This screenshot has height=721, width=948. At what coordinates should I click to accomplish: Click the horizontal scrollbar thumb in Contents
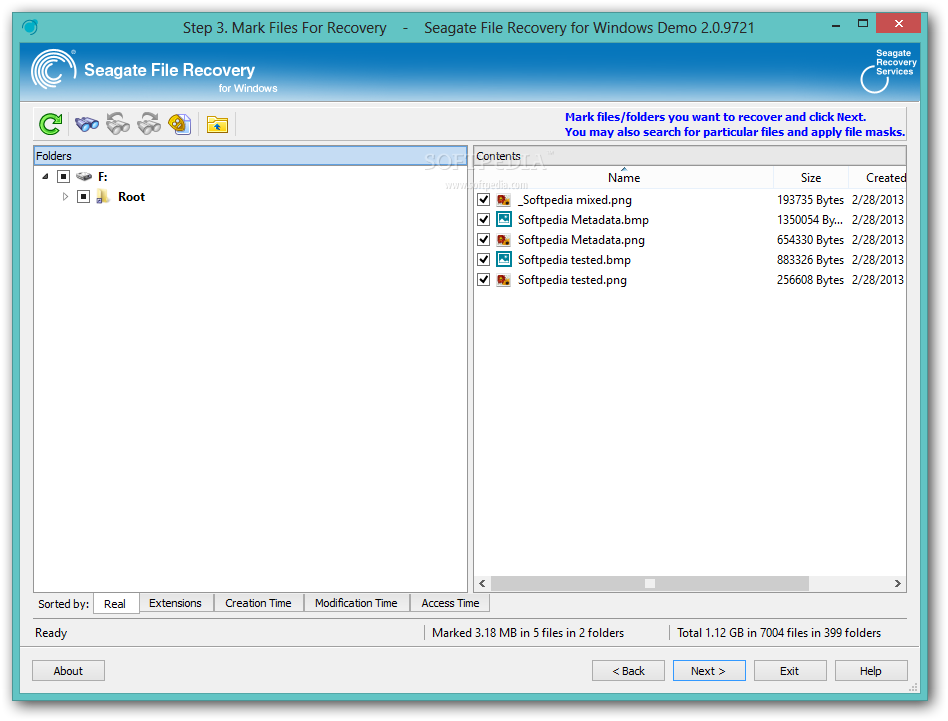pyautogui.click(x=650, y=583)
